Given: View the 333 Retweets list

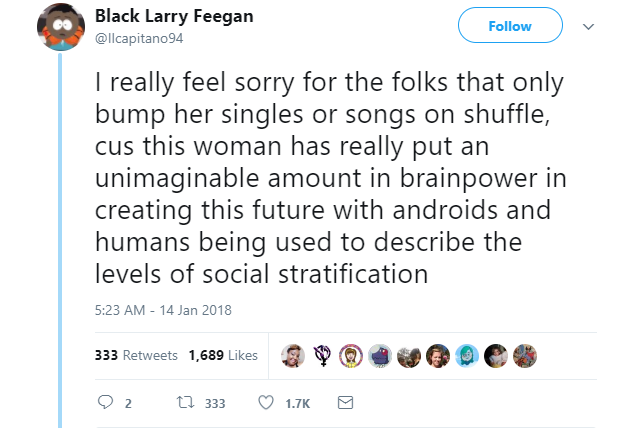Looking at the screenshot, I should (135, 355).
